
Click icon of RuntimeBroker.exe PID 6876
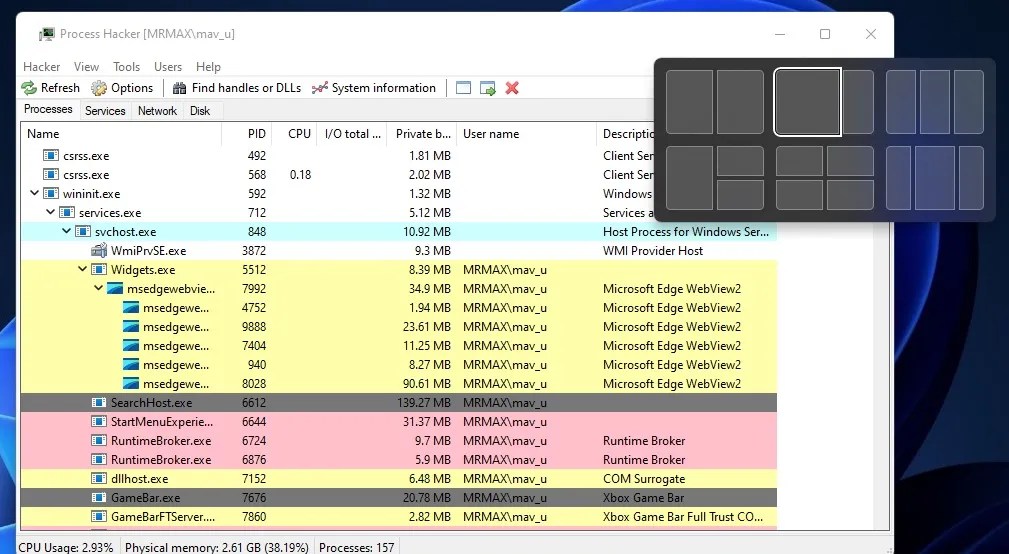tap(98, 459)
